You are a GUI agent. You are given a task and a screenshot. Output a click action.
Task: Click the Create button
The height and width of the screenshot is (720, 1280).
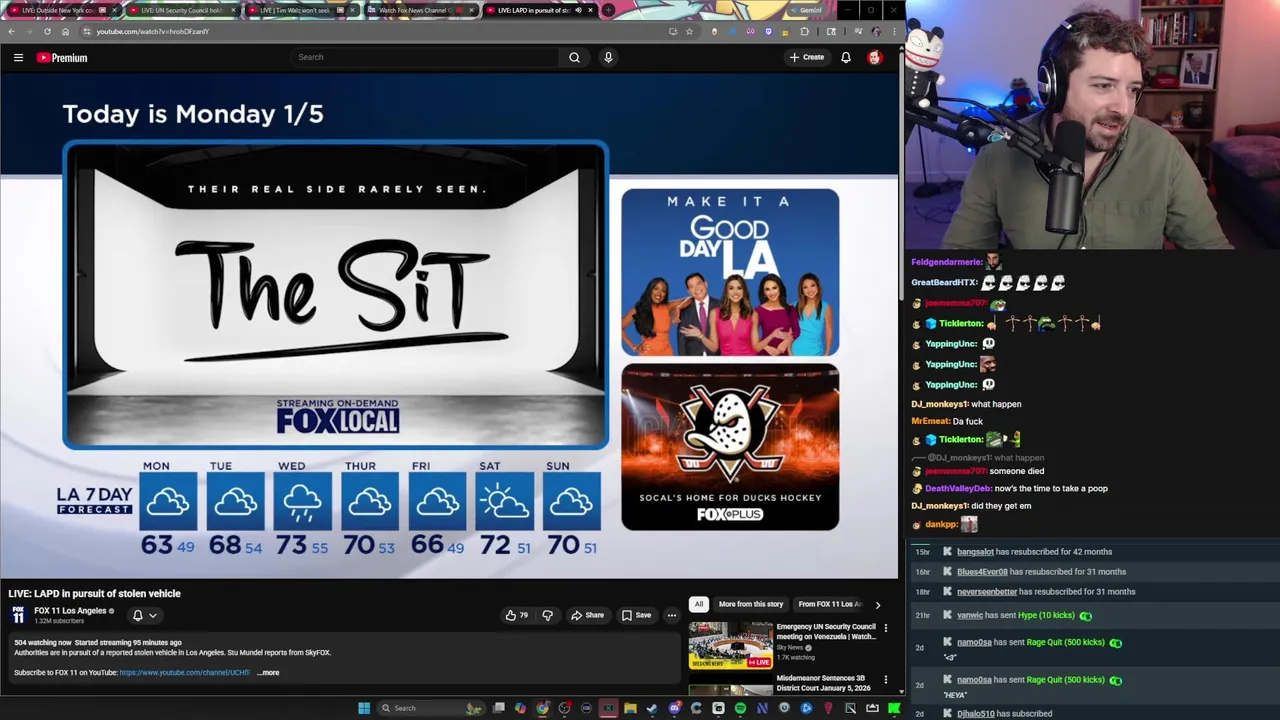[x=806, y=57]
